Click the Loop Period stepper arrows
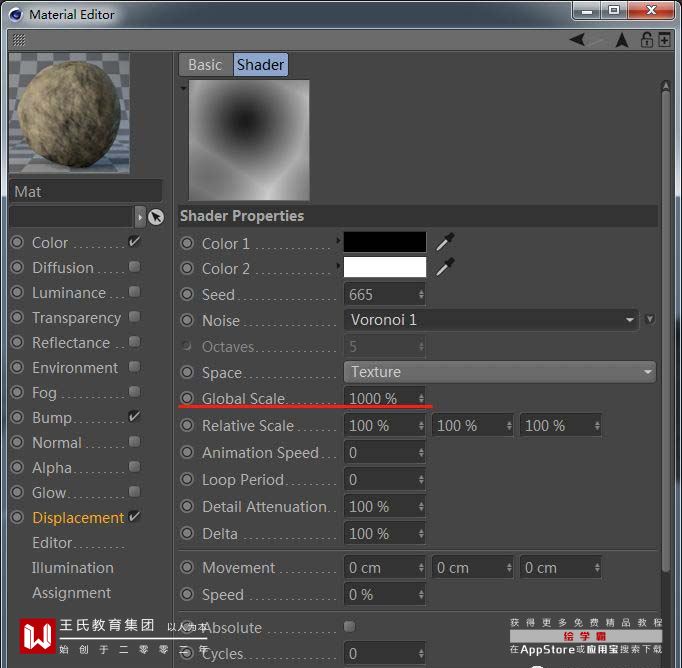 [x=421, y=480]
